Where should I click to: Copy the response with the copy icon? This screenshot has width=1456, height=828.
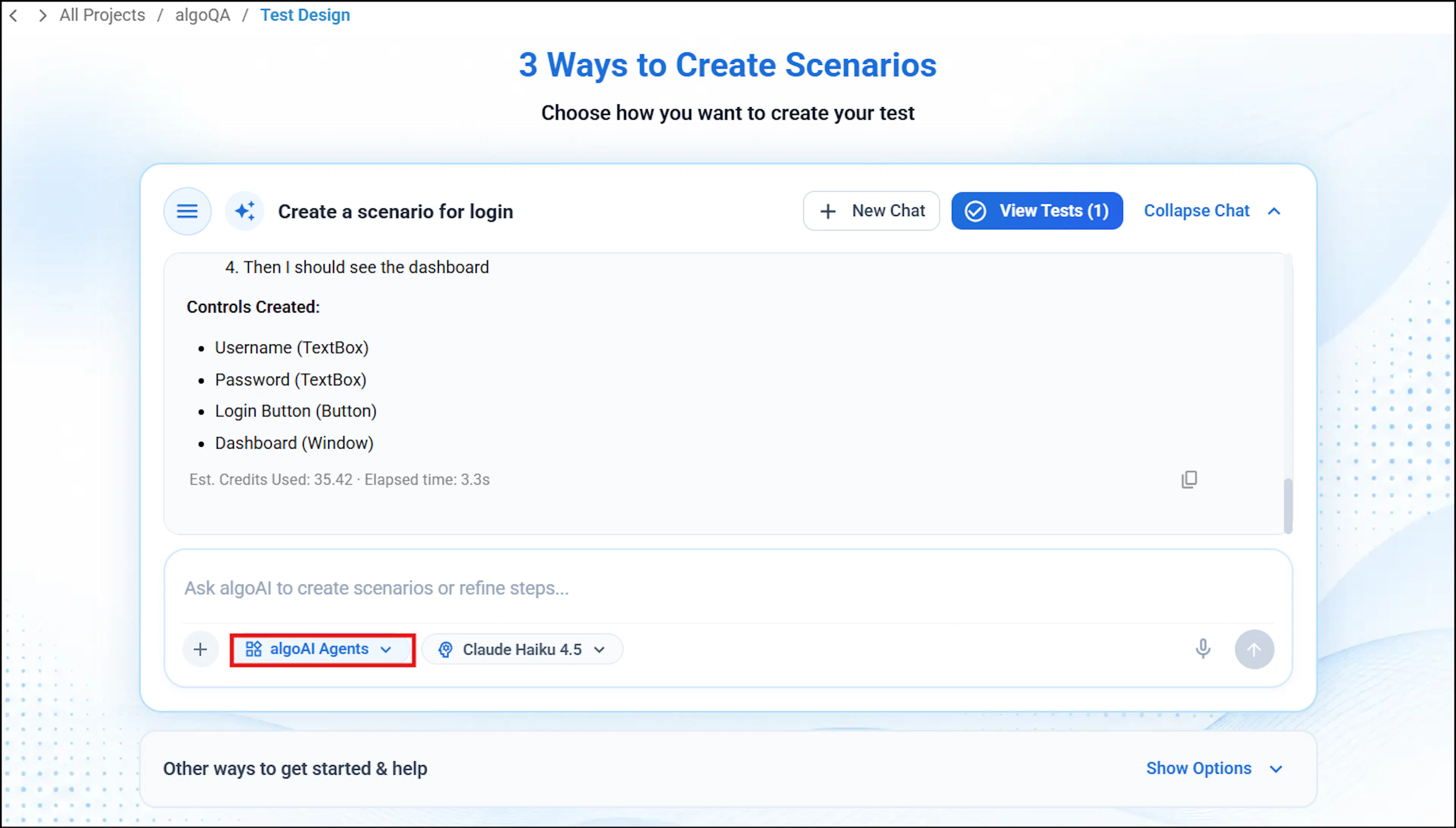(x=1189, y=479)
